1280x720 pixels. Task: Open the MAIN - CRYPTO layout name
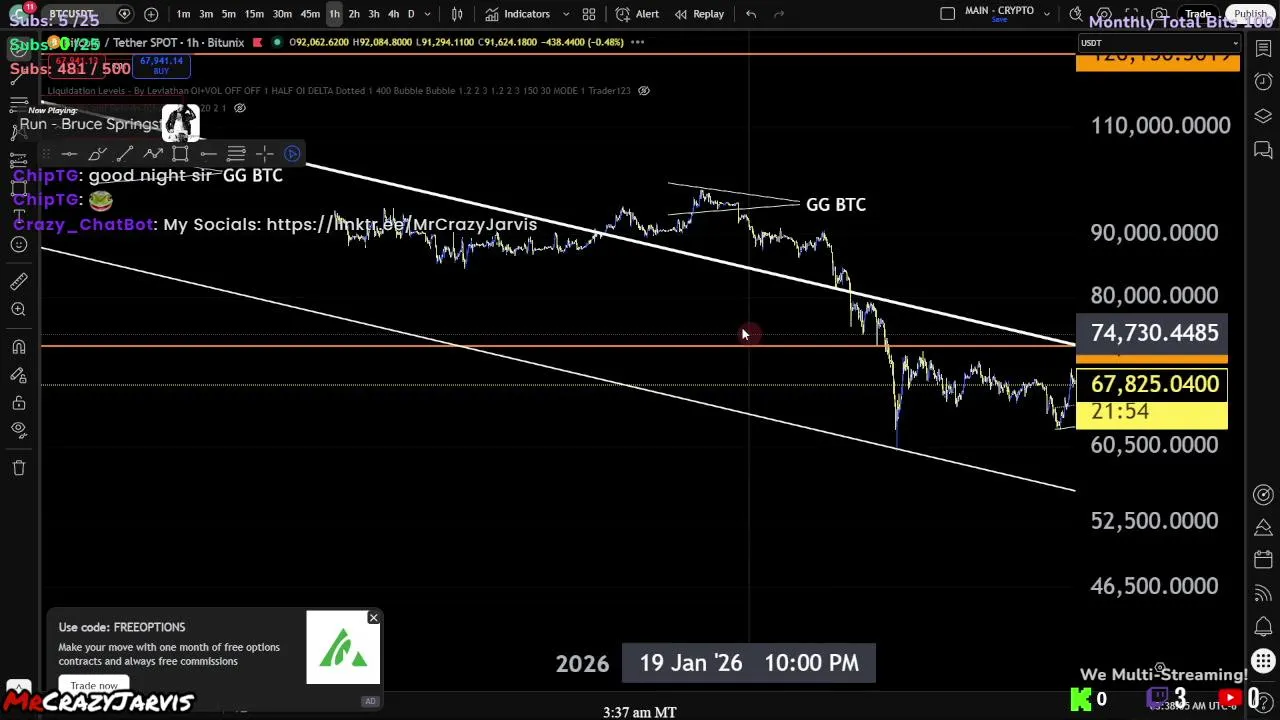click(x=1000, y=11)
